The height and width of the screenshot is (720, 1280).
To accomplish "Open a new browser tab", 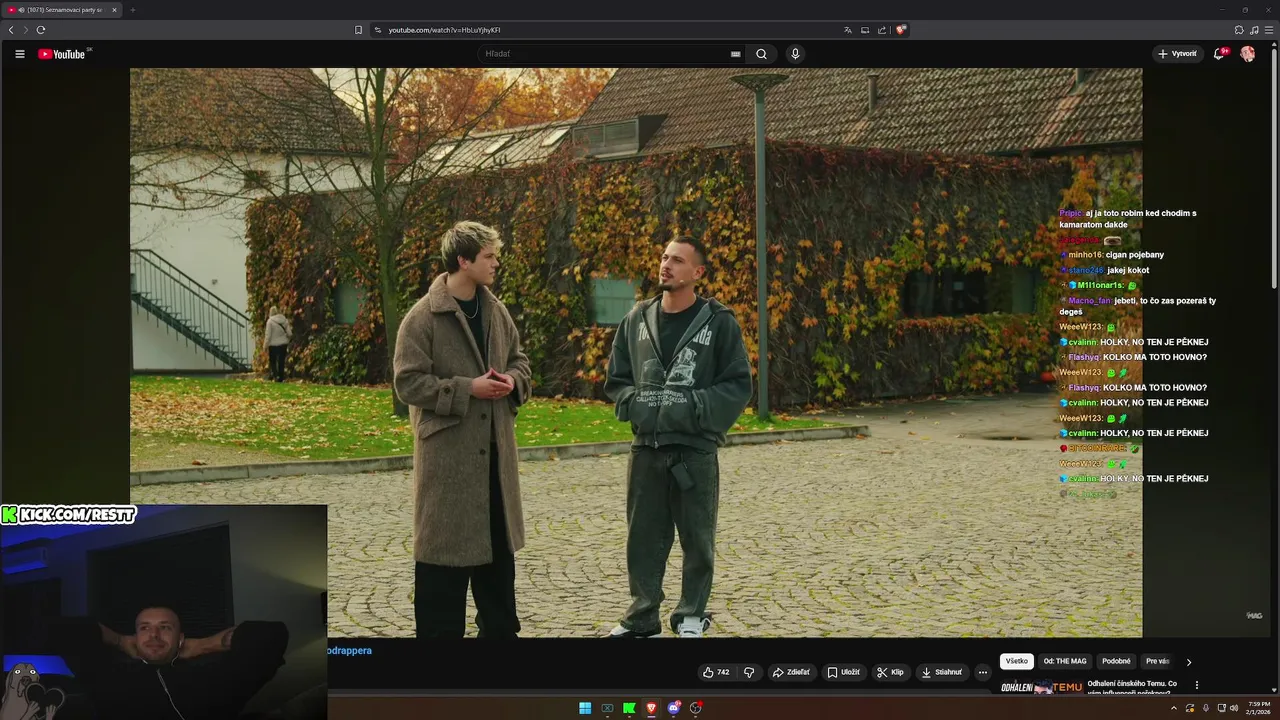I will coord(132,10).
